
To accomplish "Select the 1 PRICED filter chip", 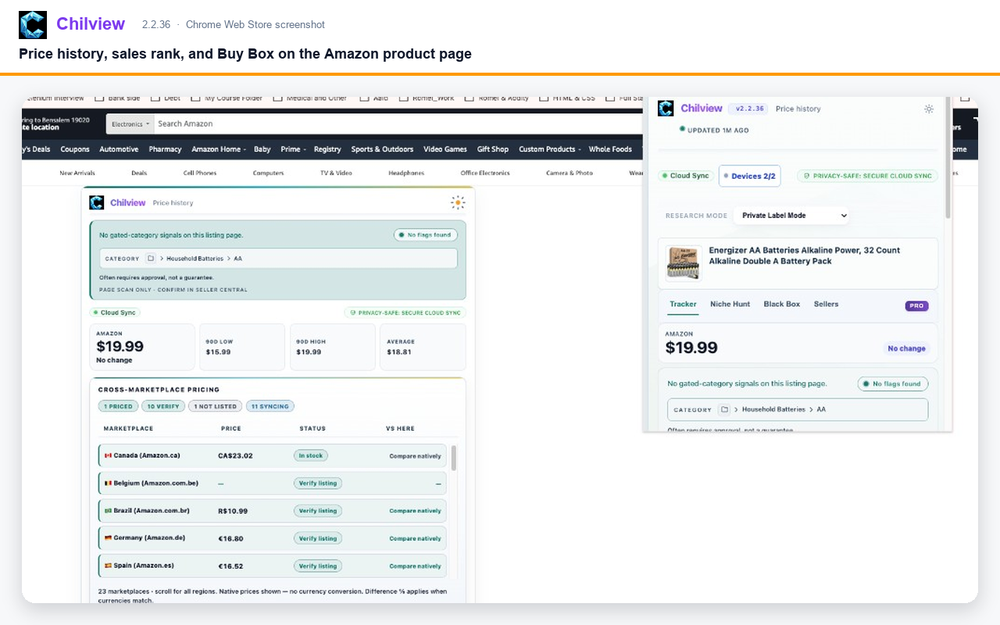I will tap(118, 406).
